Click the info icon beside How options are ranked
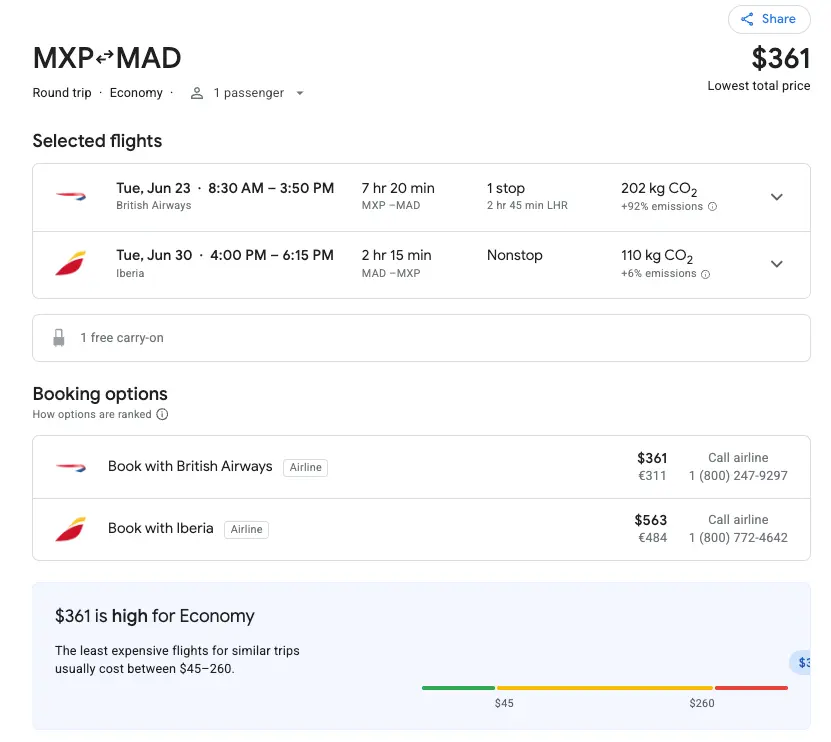The width and height of the screenshot is (831, 742). [x=162, y=414]
